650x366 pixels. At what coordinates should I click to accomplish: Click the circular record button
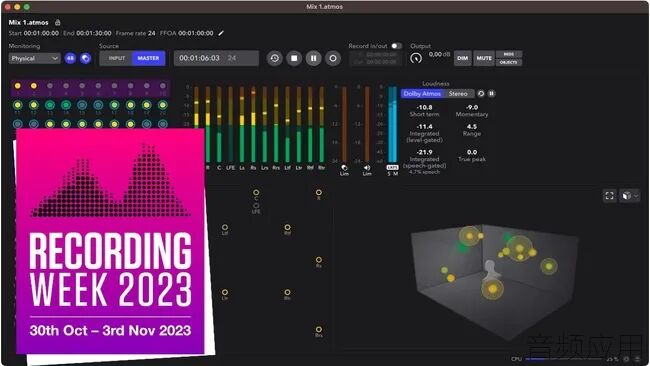point(333,58)
